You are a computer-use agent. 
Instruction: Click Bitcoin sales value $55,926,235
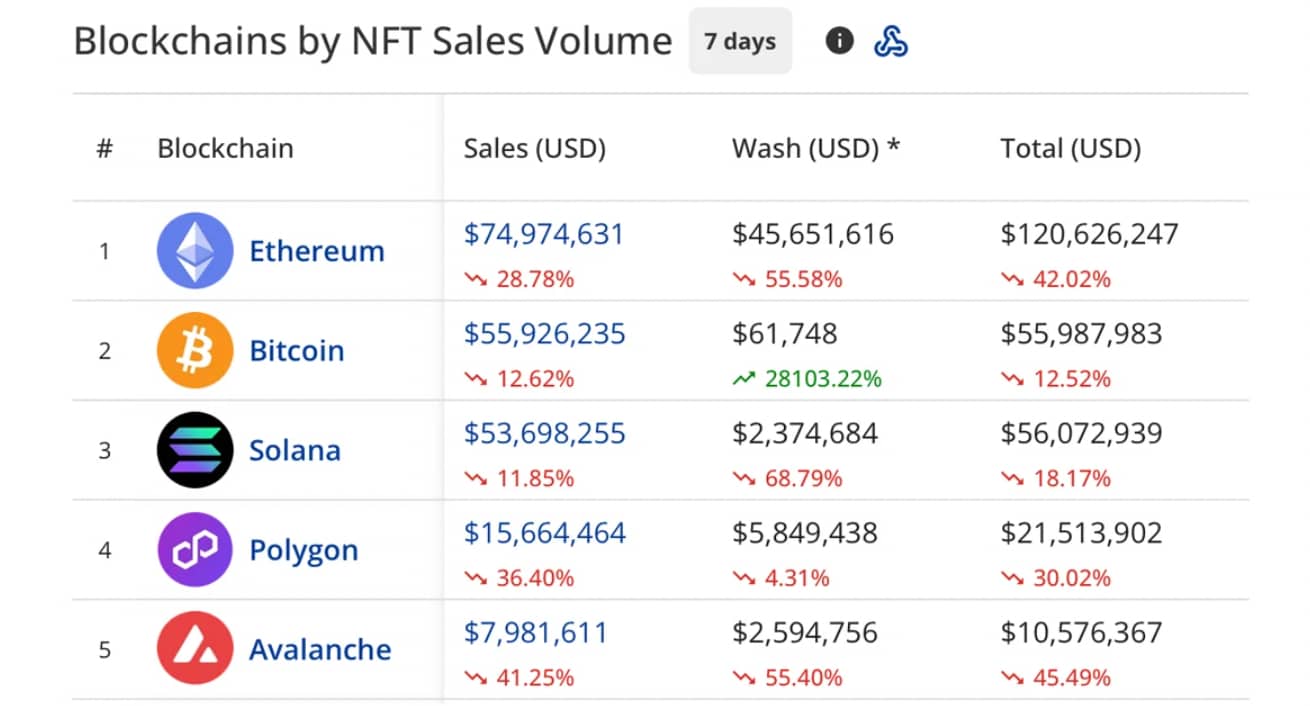click(x=545, y=334)
